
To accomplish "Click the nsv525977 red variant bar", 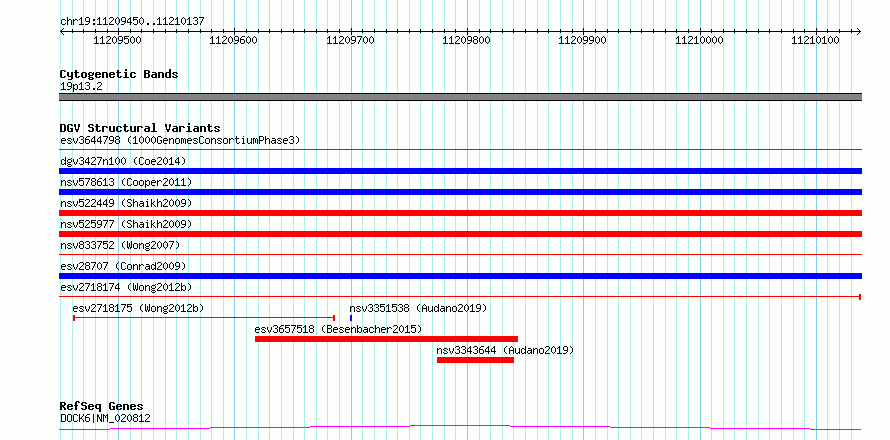I will (x=460, y=234).
